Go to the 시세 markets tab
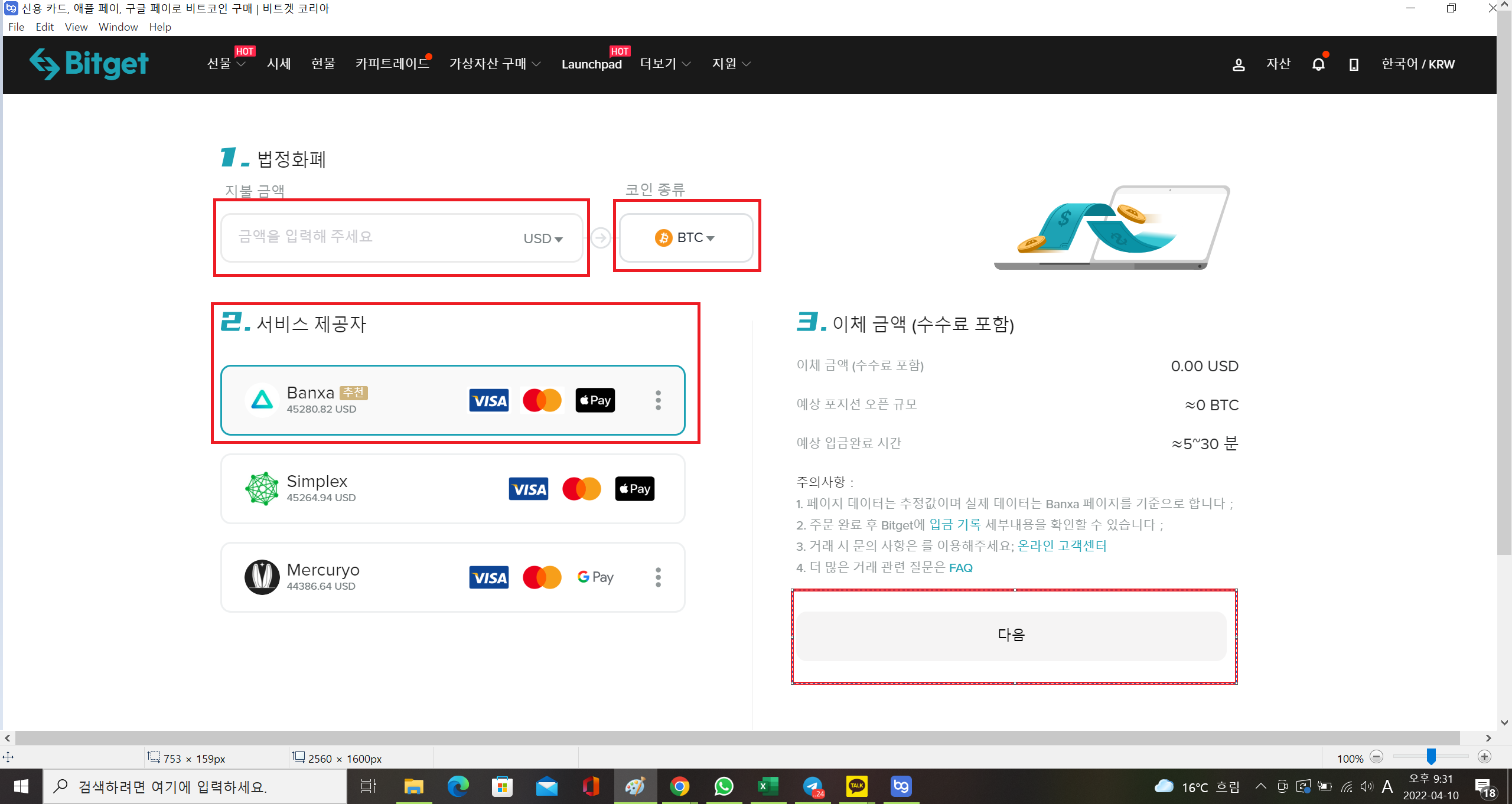The height and width of the screenshot is (804, 1512). [279, 64]
